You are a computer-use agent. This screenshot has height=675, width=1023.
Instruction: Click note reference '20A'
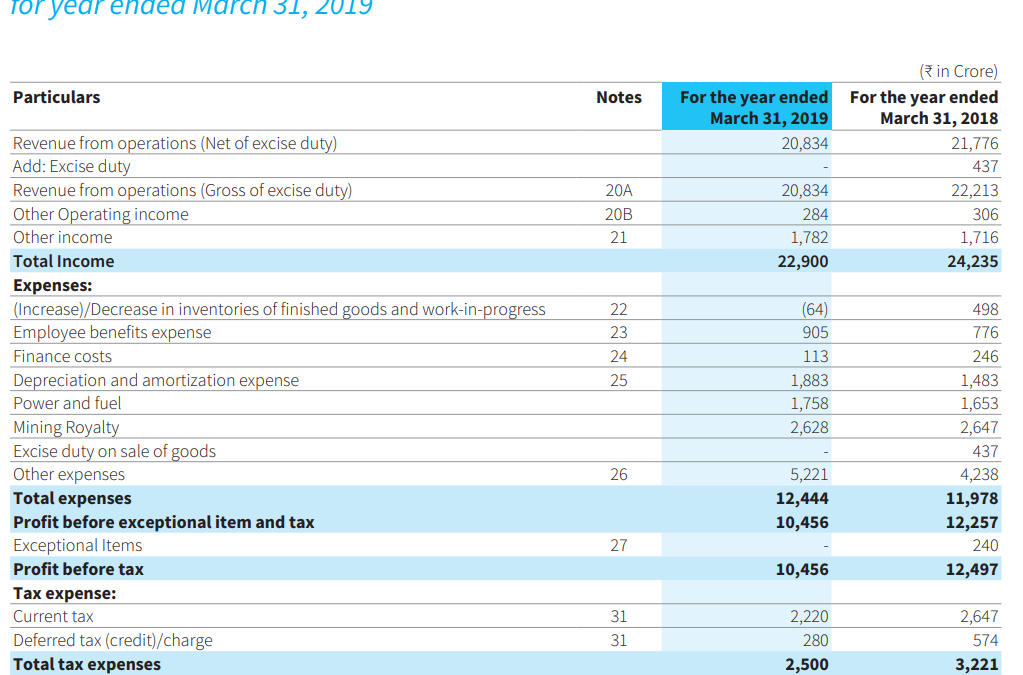coord(618,190)
